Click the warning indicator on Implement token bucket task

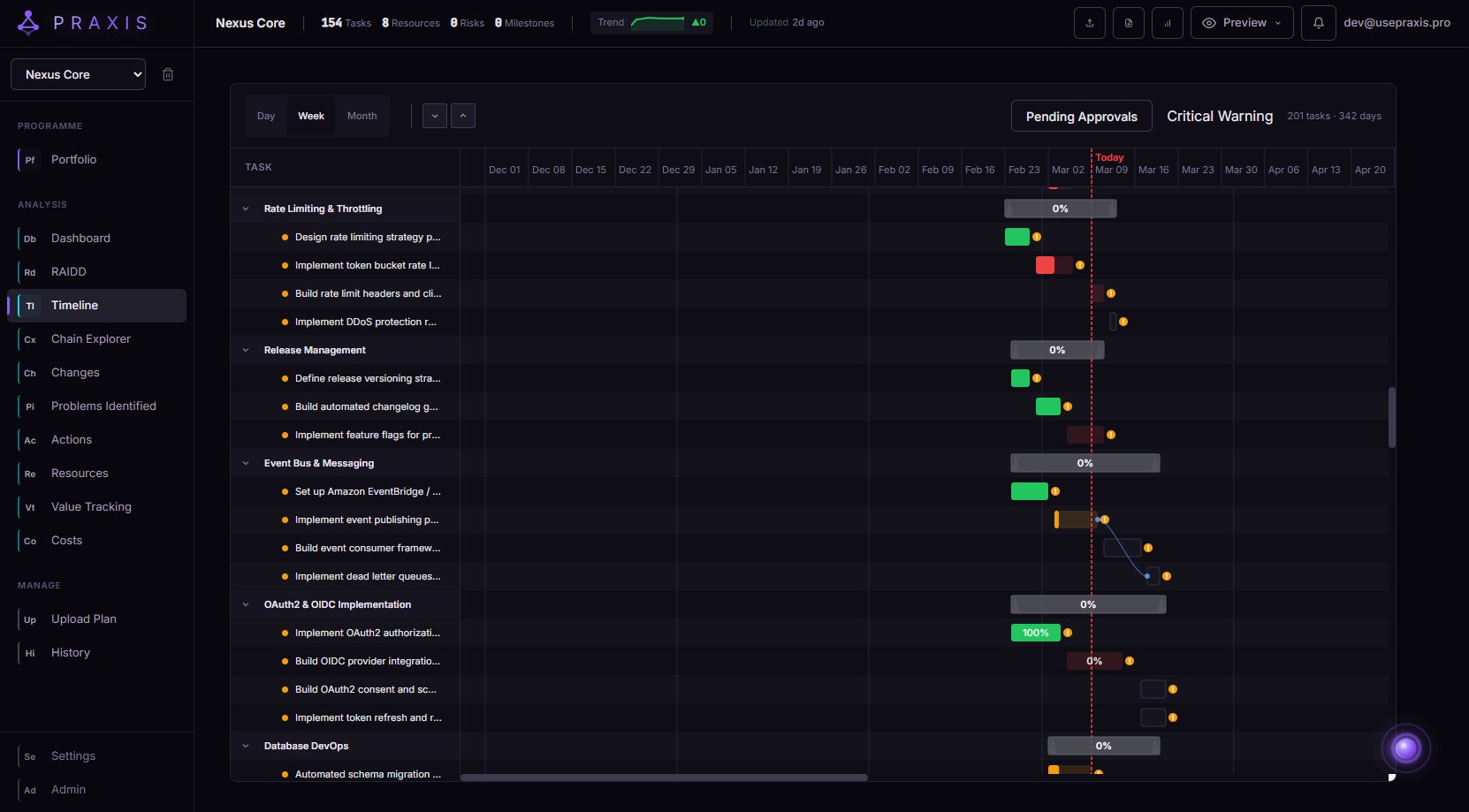(1079, 265)
